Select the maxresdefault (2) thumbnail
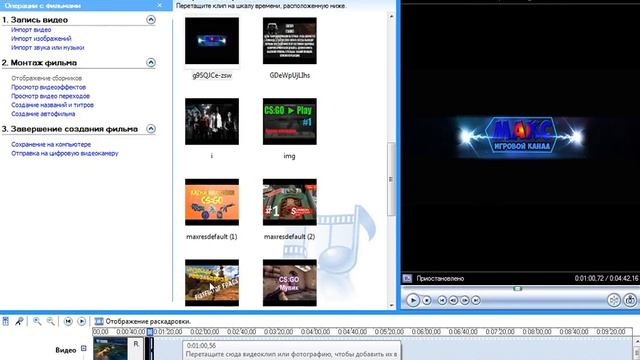The width and height of the screenshot is (640, 360). pos(290,202)
